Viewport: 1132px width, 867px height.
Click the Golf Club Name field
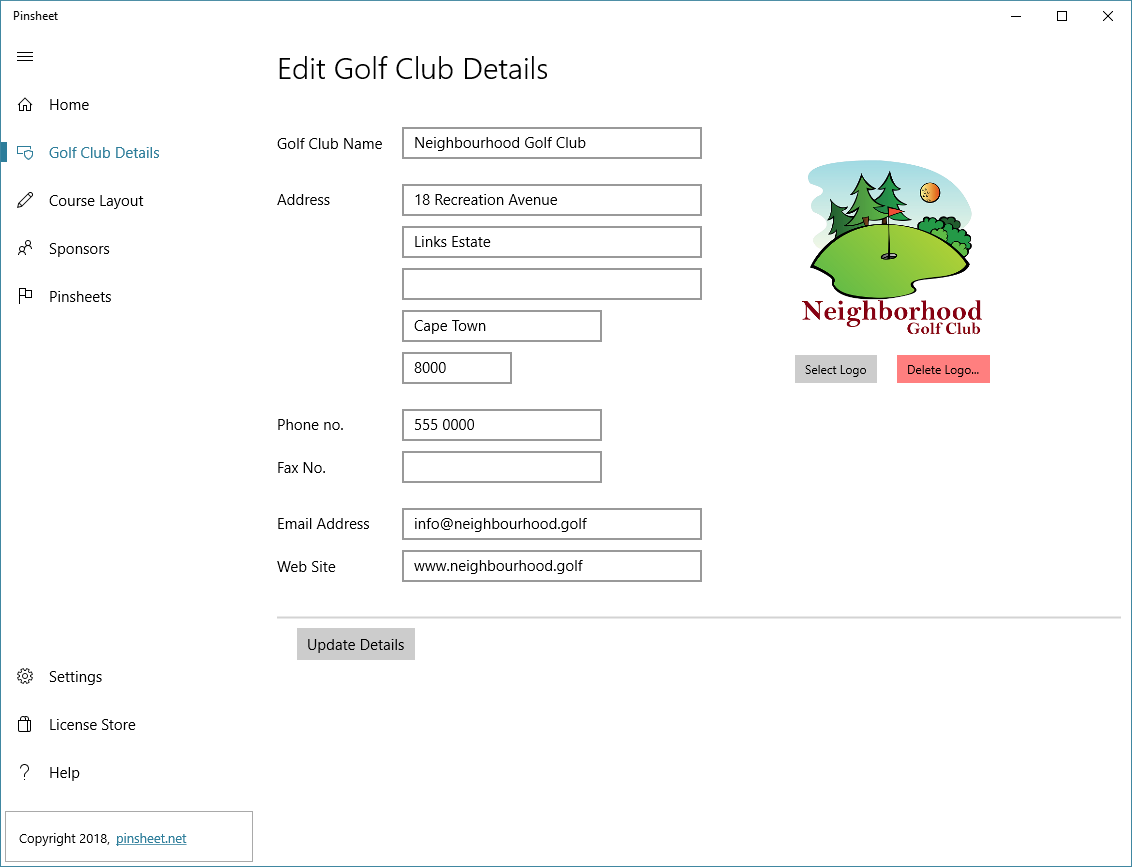552,143
